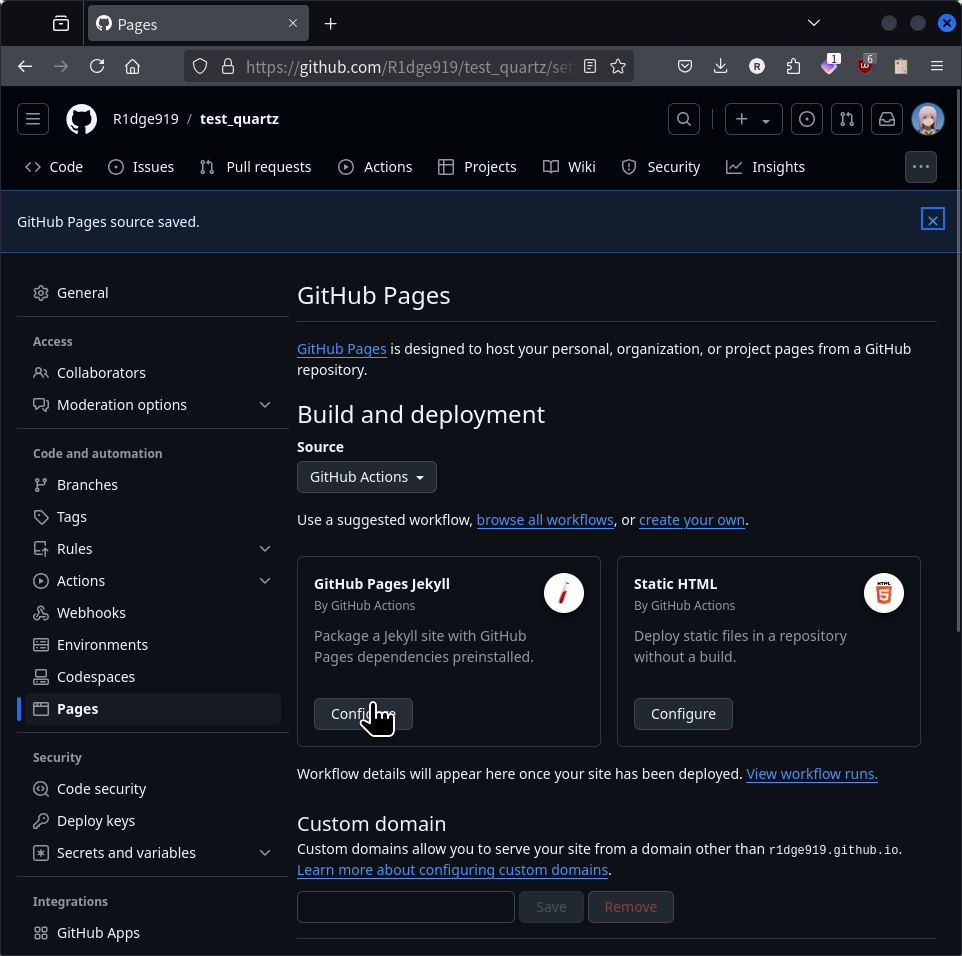The image size is (962, 956).
Task: Open the browser extensions puzzle icon
Action: (x=793, y=66)
